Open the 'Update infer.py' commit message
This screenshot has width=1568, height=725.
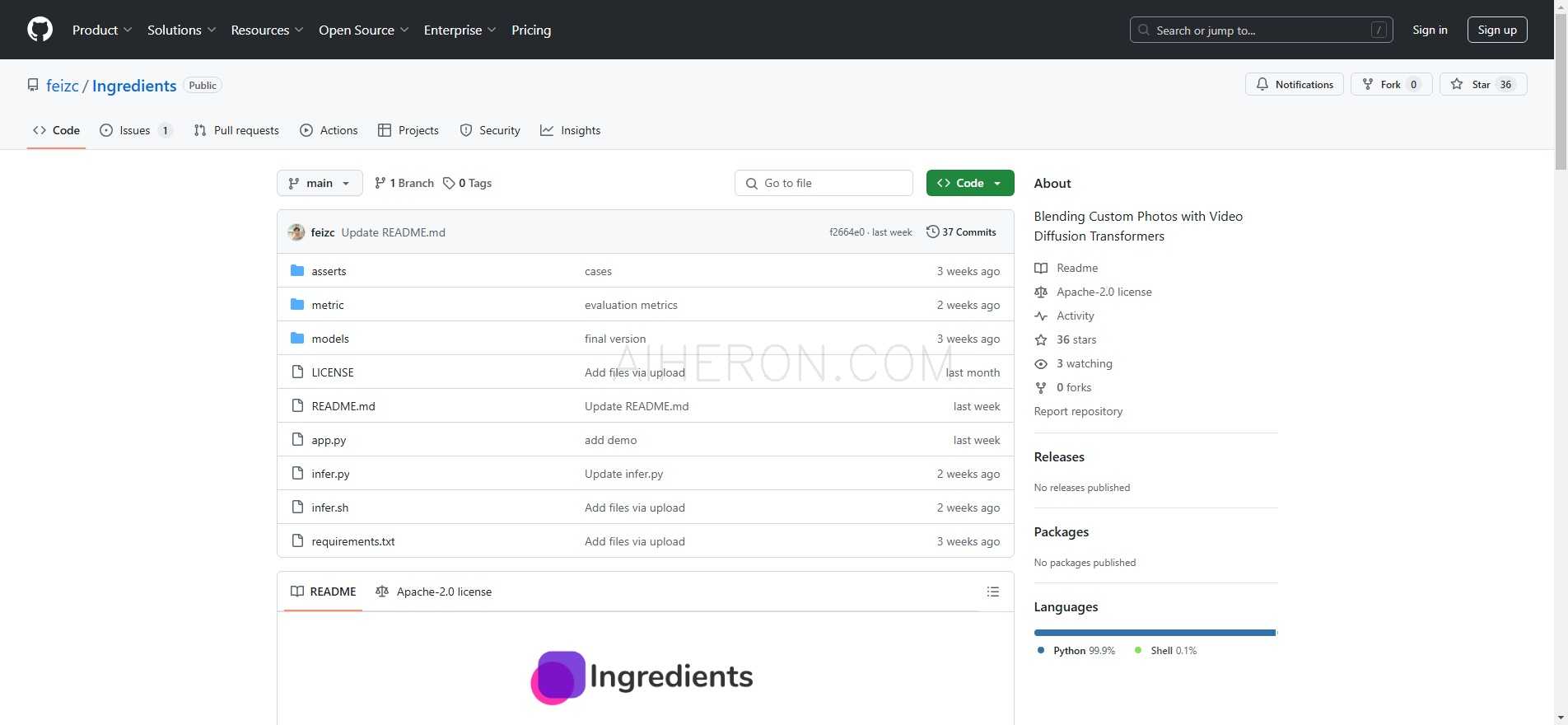click(623, 474)
